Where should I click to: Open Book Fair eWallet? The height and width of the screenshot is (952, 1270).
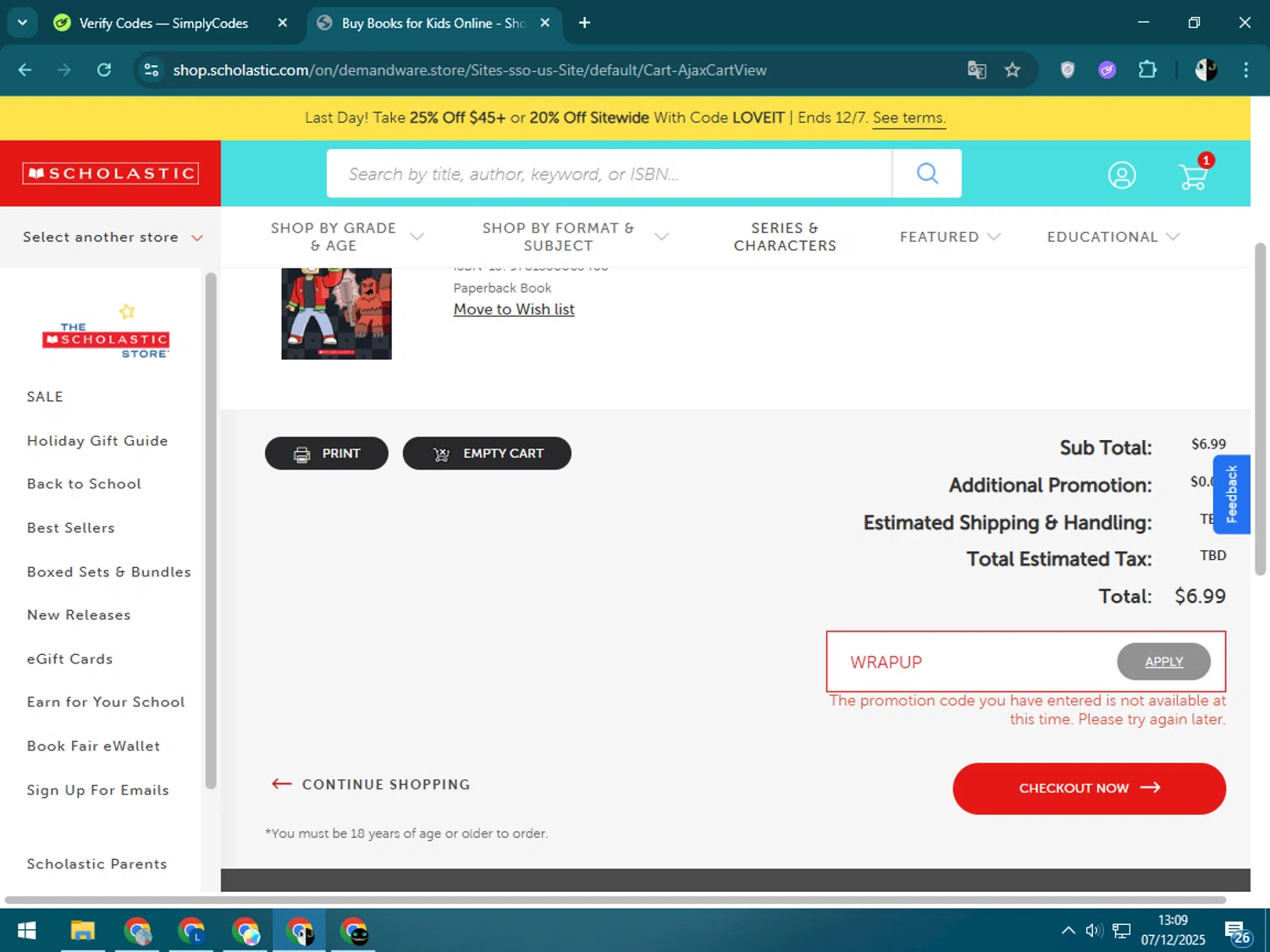coord(93,746)
